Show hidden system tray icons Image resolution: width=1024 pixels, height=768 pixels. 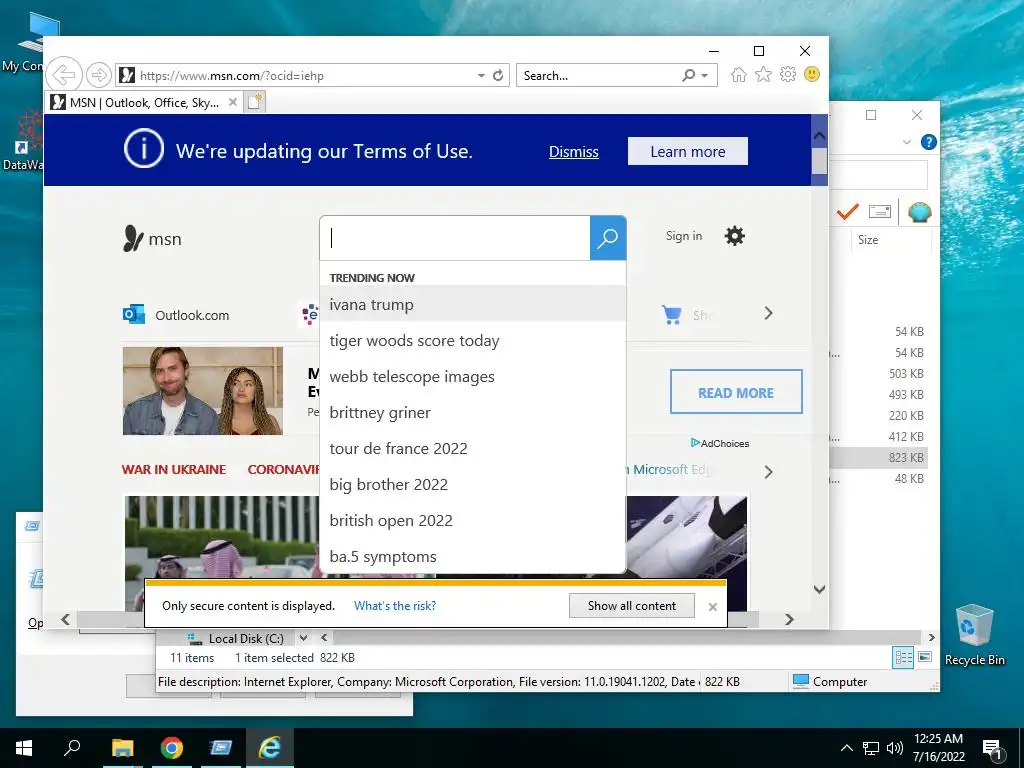(846, 748)
